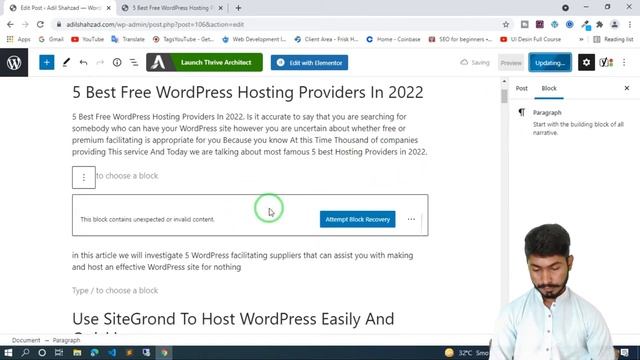The image size is (640, 360).
Task: Open VS Code from taskbar
Action: point(112,352)
